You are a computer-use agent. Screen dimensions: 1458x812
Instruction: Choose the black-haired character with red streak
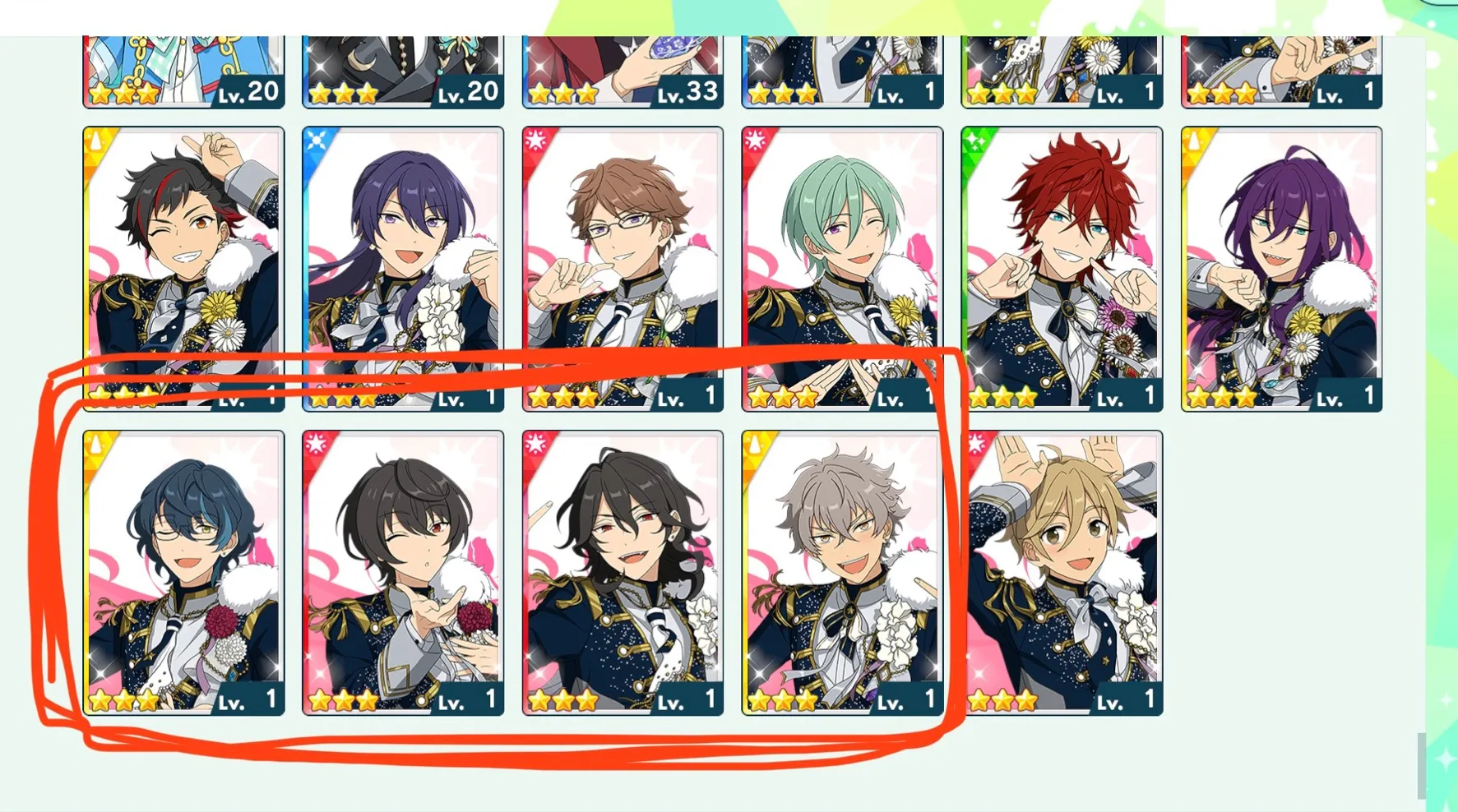click(183, 269)
